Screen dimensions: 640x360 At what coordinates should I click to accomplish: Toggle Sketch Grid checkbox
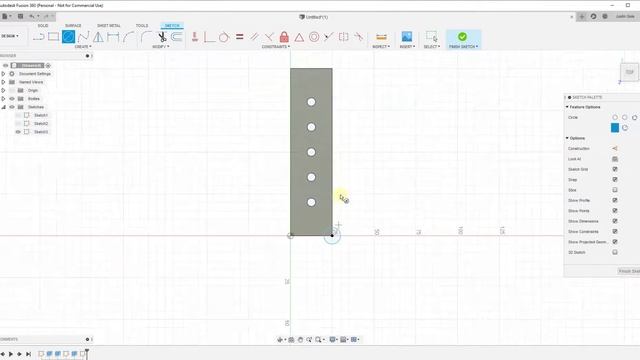click(615, 169)
